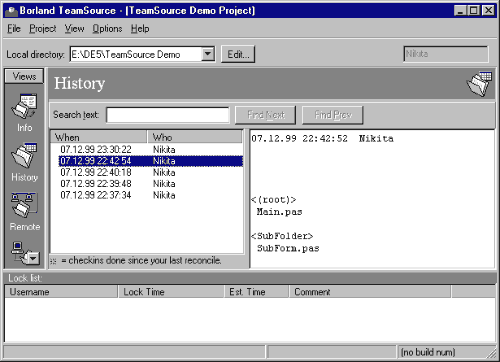Open the File menu
The image size is (500, 362).
[x=14, y=29]
